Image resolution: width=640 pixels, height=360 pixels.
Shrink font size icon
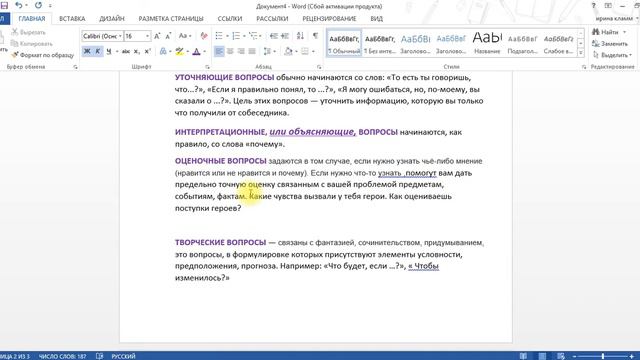point(169,36)
